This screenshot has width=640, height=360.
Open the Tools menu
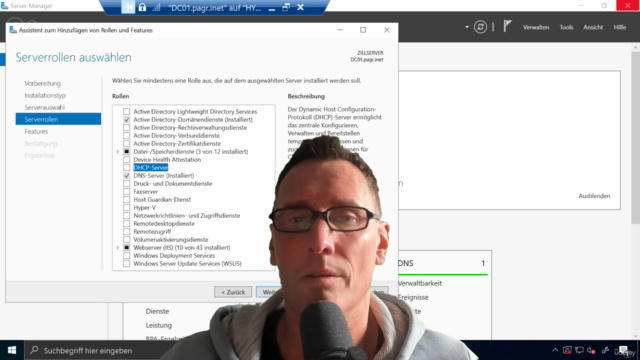click(566, 27)
